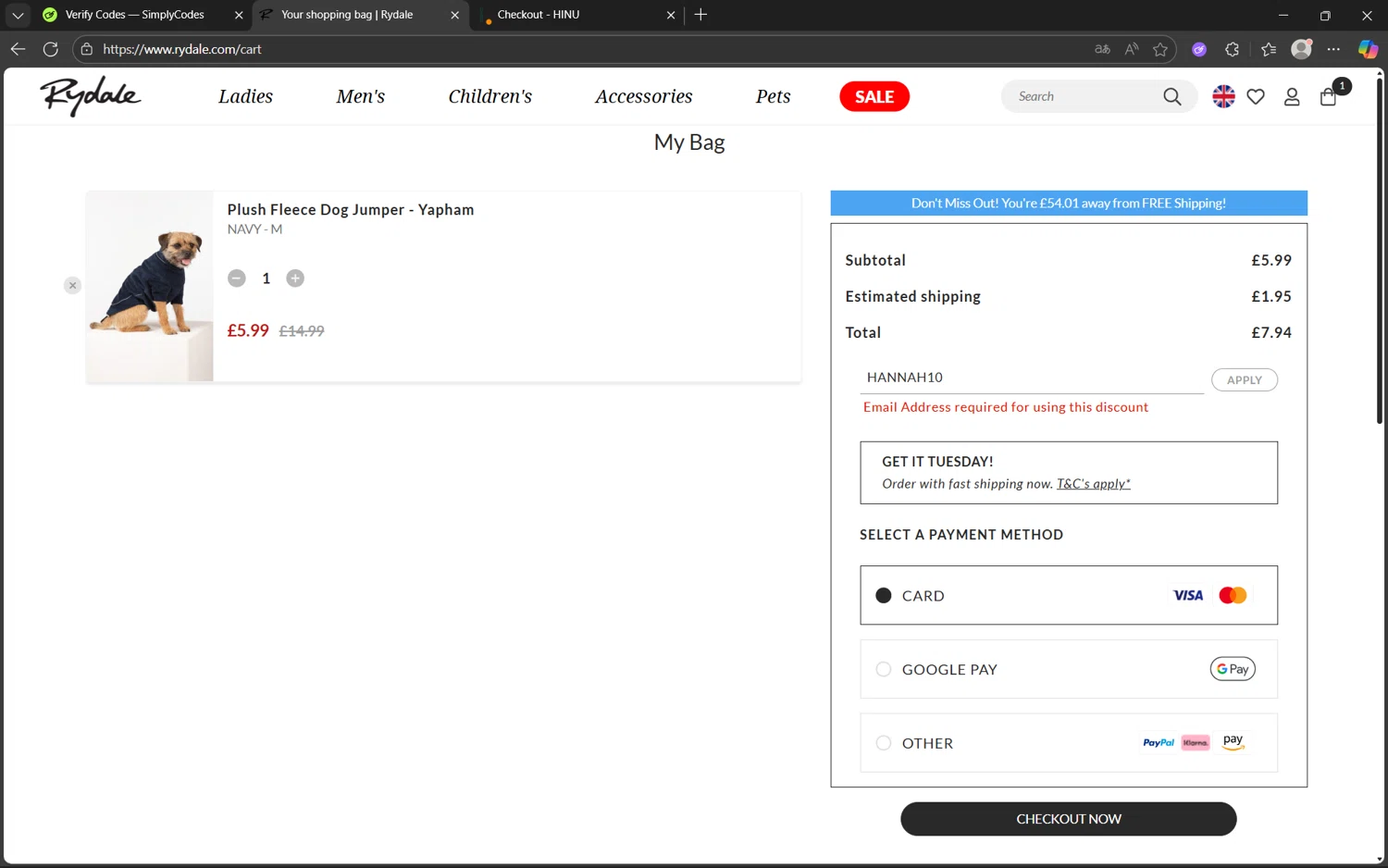
Task: Open a new browser tab
Action: tap(700, 15)
